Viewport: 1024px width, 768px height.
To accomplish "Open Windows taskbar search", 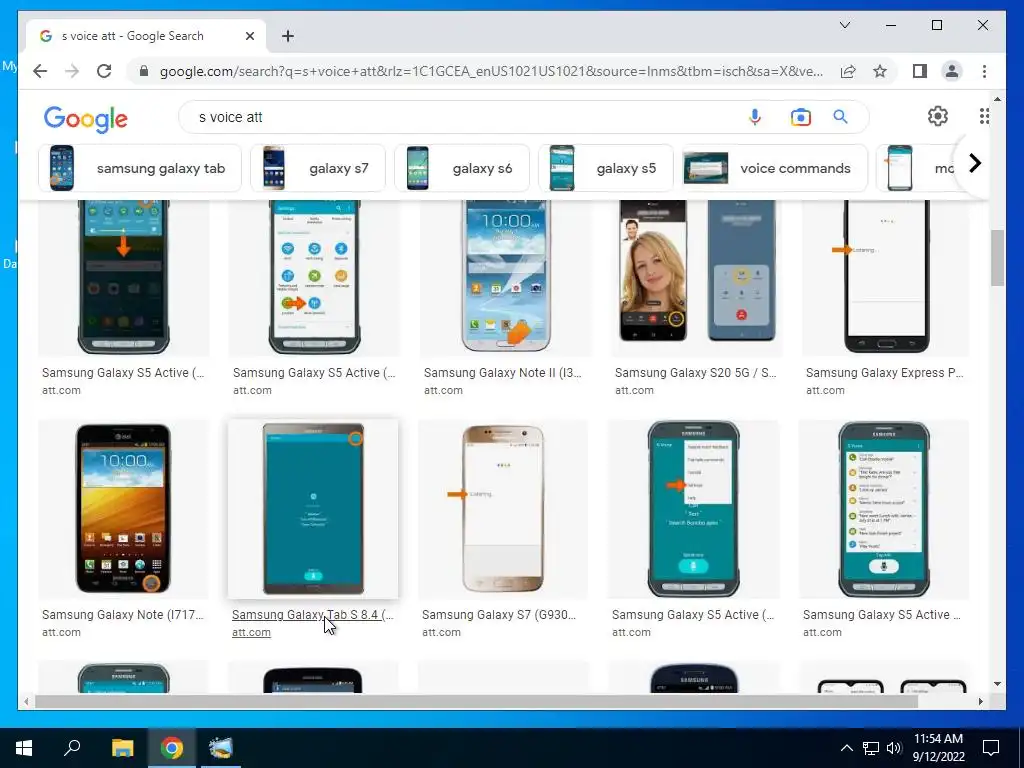I will [x=72, y=747].
